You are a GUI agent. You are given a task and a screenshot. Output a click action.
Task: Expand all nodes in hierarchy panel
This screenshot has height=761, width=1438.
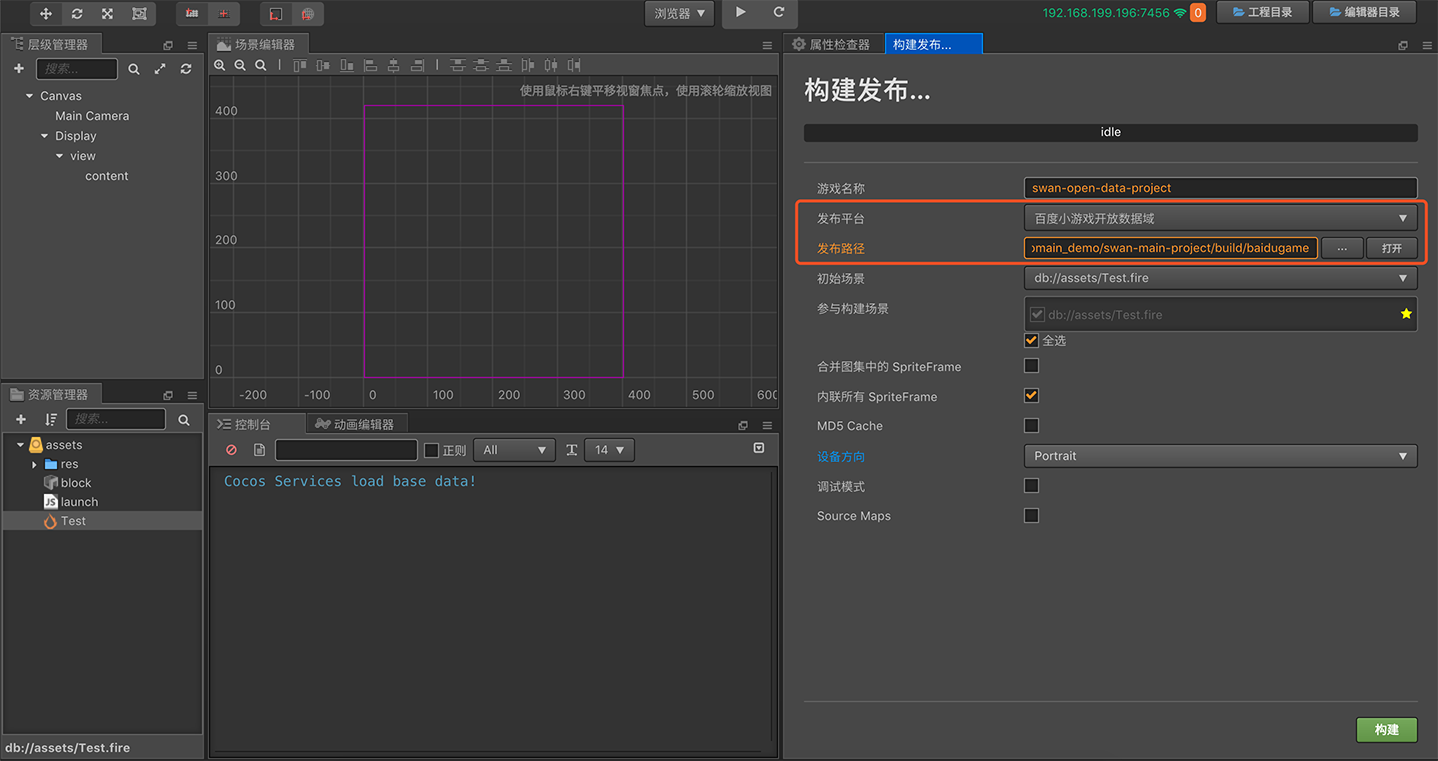point(160,69)
